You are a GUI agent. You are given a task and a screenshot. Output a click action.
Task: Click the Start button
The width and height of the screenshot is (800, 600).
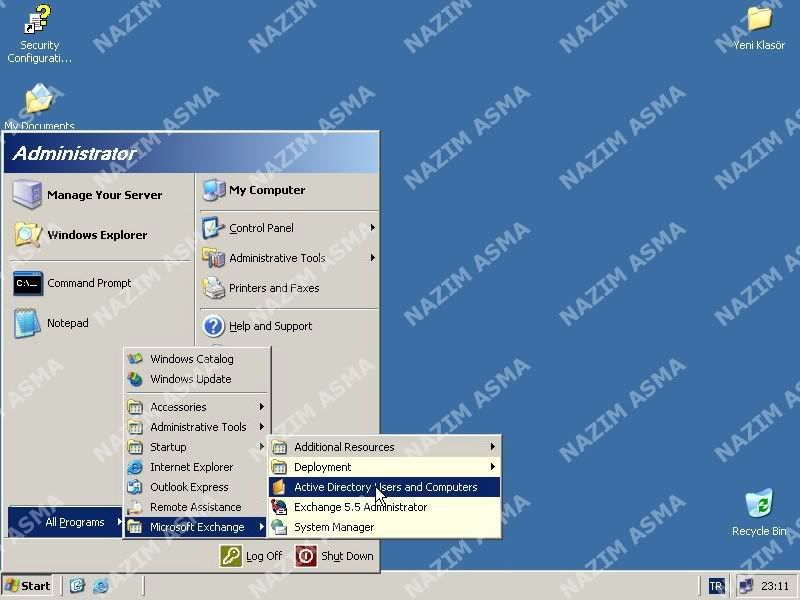coord(27,585)
